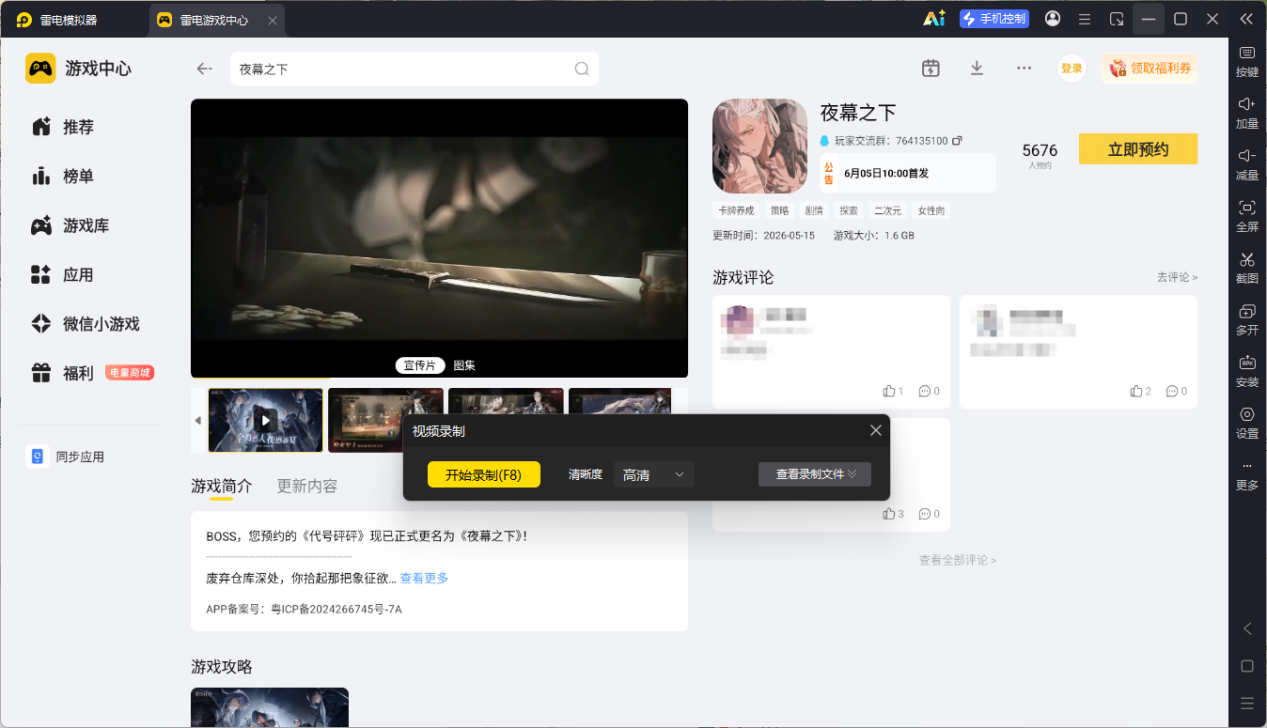
Task: Show 更多 more tools in sidebar
Action: coord(1247,475)
